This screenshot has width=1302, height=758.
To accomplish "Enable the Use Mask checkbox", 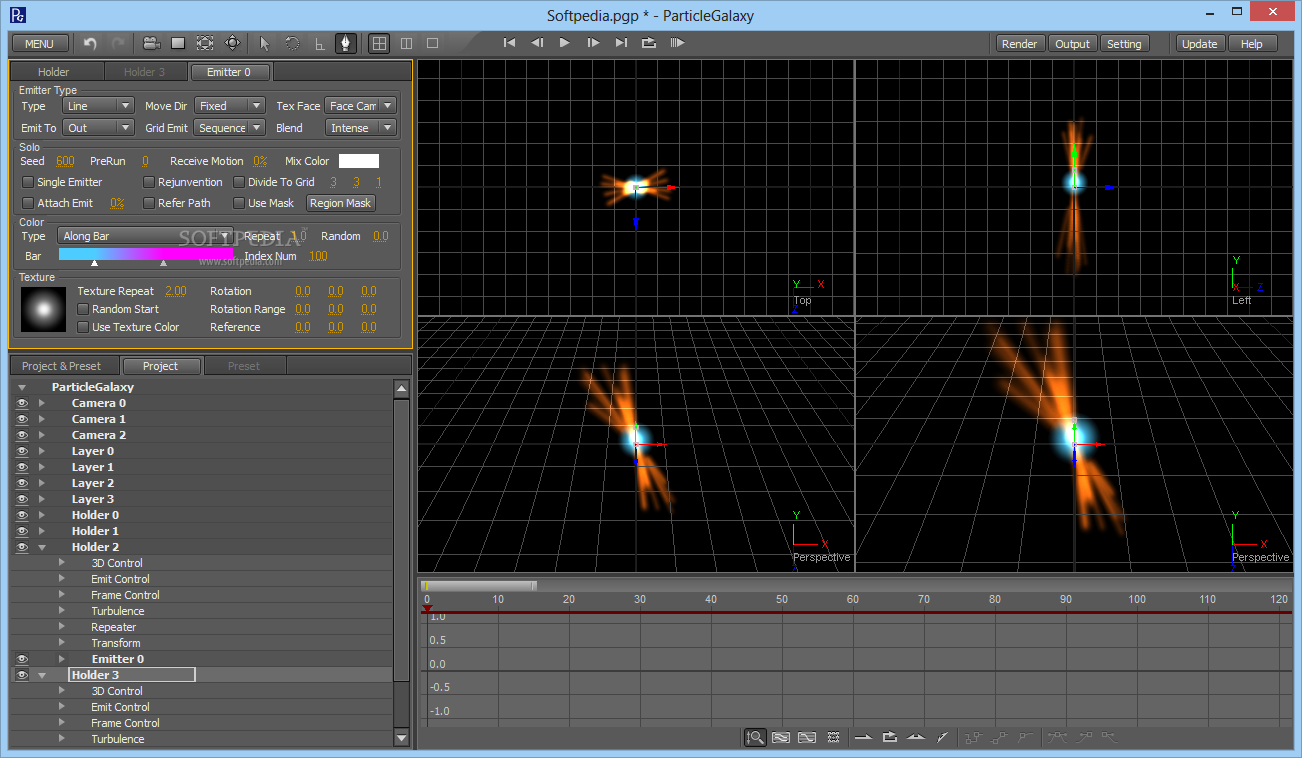I will pos(239,203).
